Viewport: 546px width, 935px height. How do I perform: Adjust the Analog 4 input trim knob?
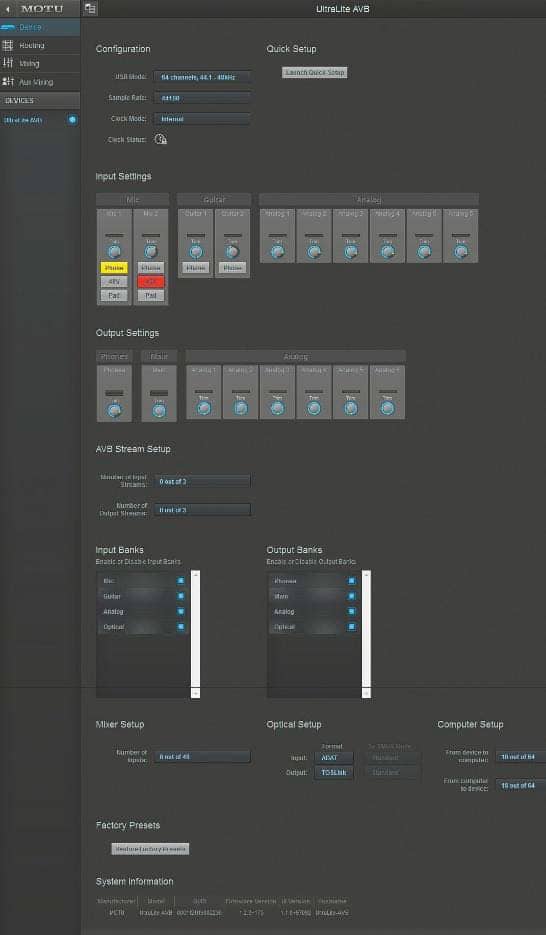pyautogui.click(x=387, y=252)
